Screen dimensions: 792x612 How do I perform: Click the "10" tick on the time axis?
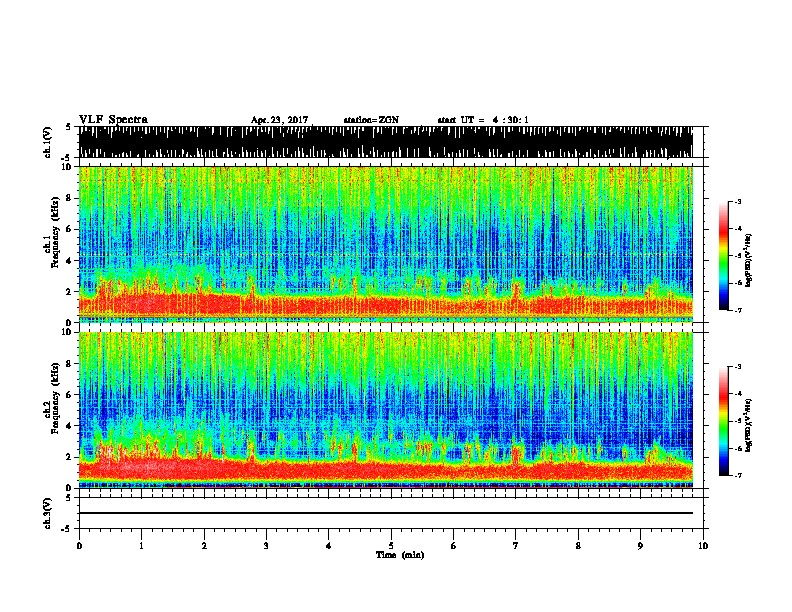[x=703, y=546]
